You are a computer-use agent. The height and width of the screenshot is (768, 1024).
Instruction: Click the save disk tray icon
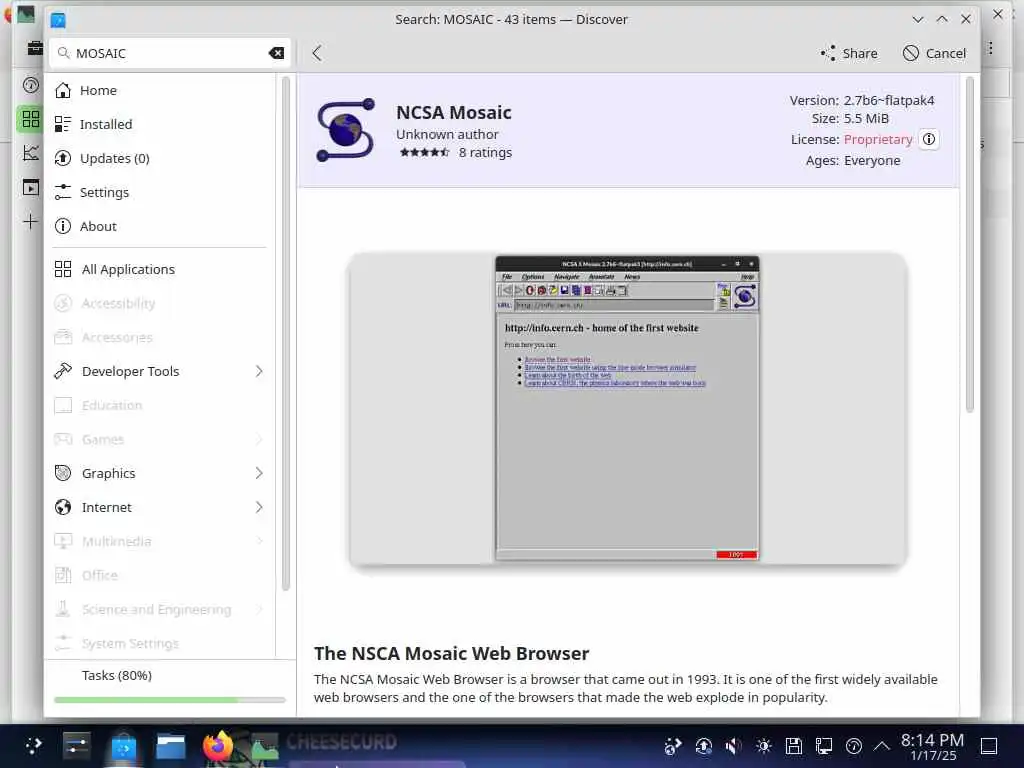click(x=793, y=745)
